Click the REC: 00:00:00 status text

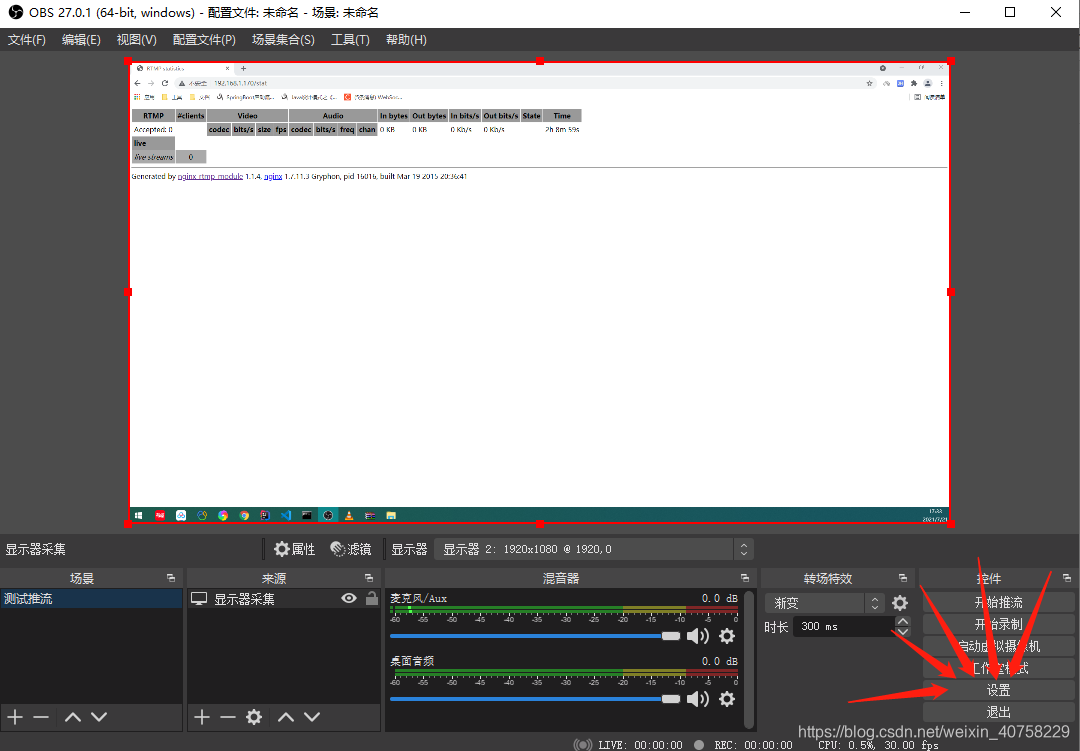point(754,745)
